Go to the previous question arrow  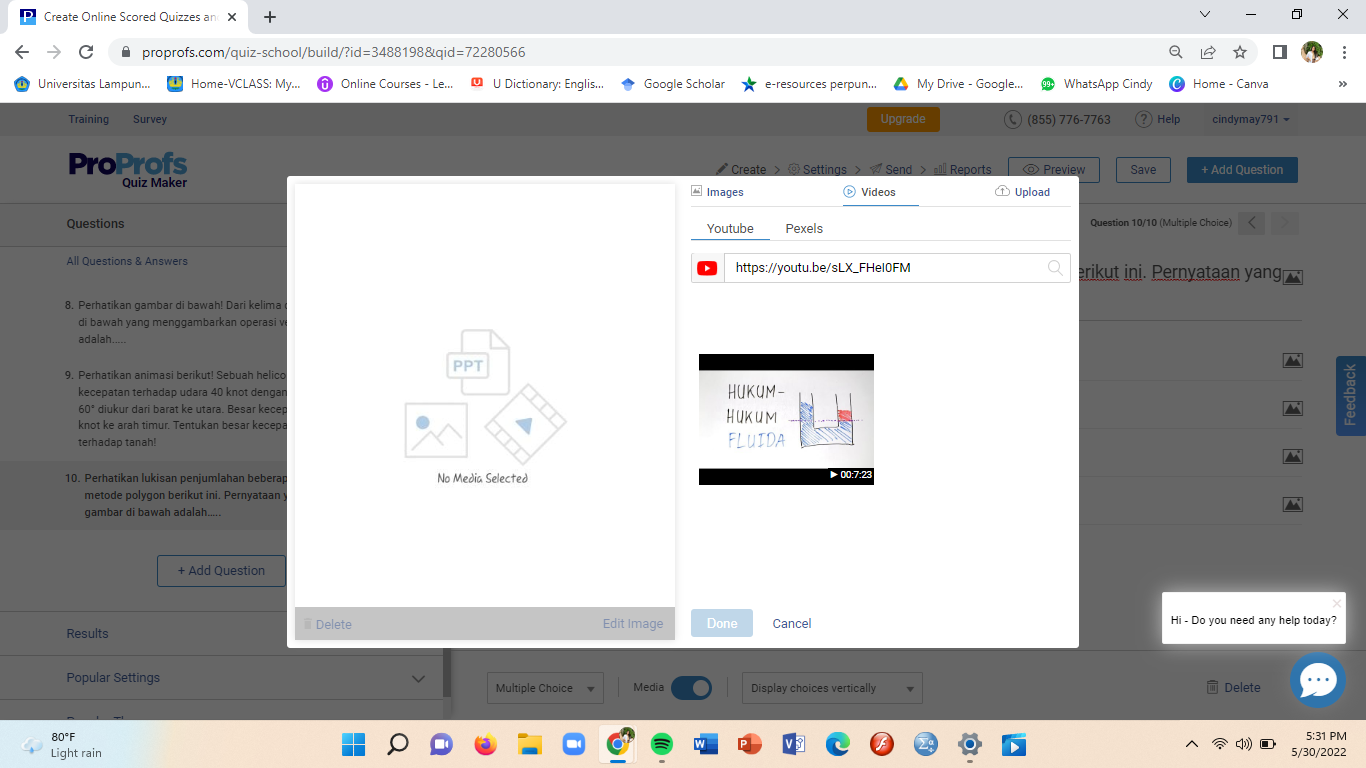(x=1252, y=223)
